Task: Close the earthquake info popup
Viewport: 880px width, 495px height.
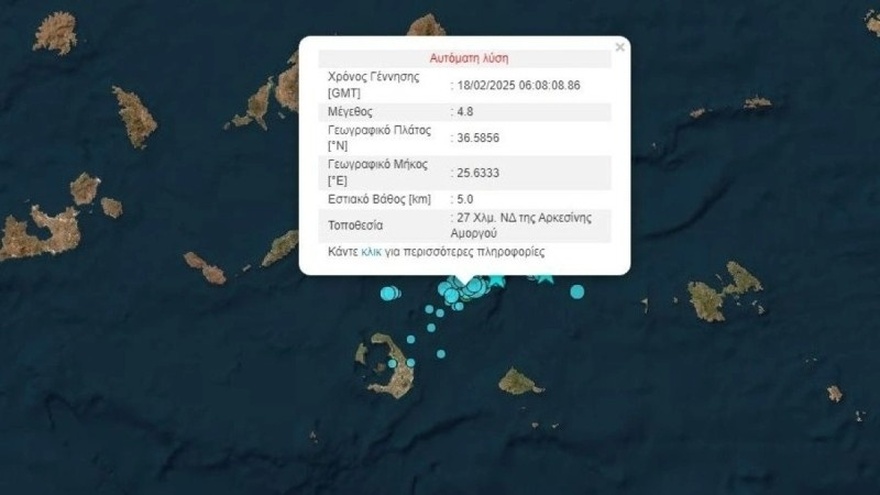Action: pos(620,47)
